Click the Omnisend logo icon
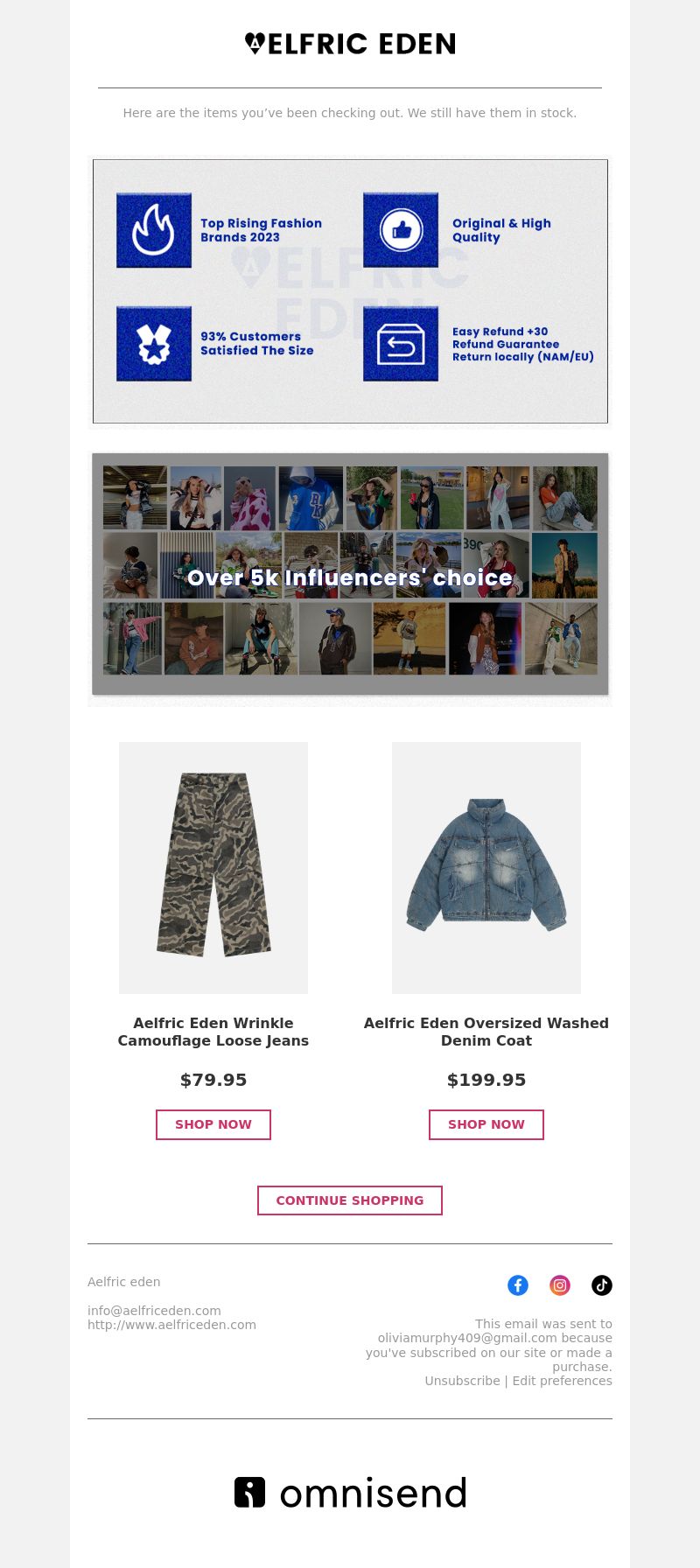The width and height of the screenshot is (700, 1568). [249, 1492]
